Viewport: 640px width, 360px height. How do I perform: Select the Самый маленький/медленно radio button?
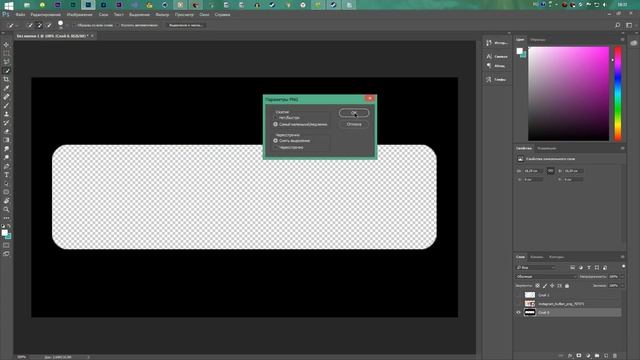(x=276, y=124)
